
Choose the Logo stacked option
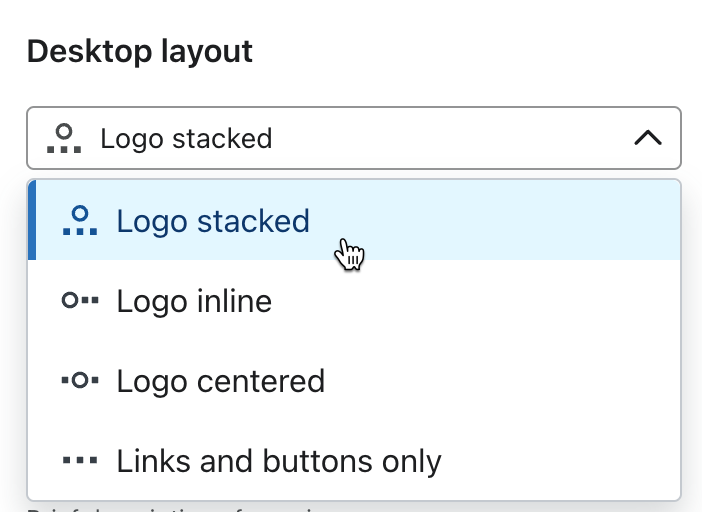coord(354,220)
